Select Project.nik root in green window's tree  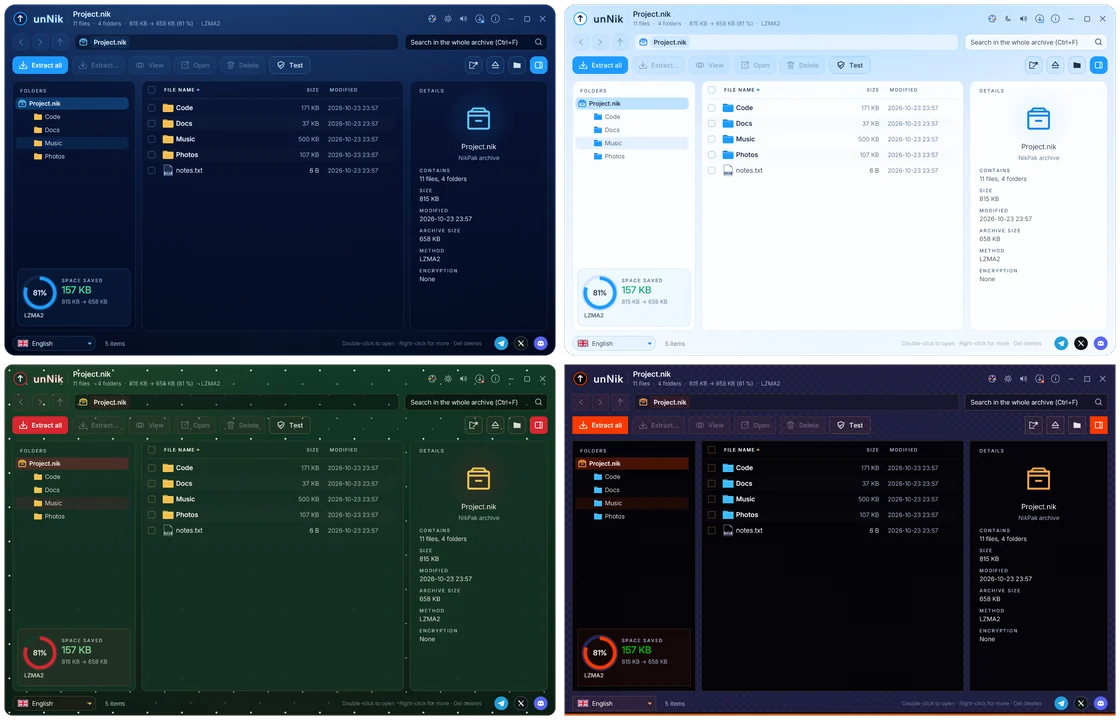(x=72, y=464)
